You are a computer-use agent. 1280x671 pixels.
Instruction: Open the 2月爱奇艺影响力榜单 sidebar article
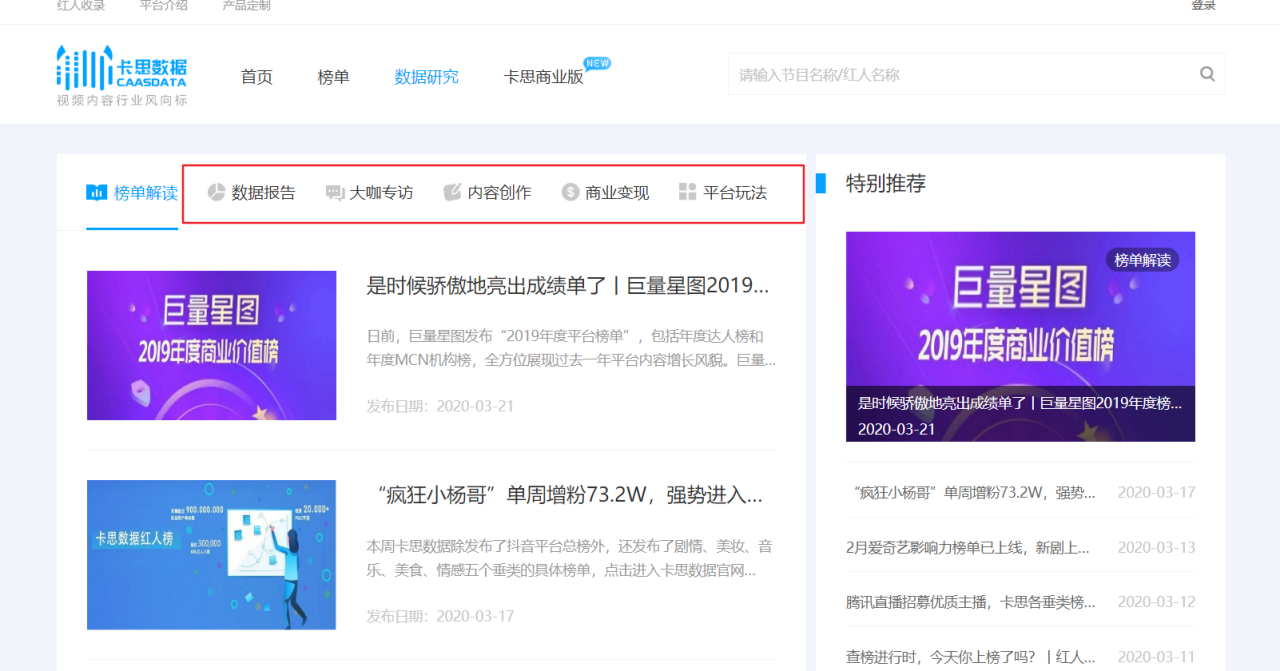(967, 548)
